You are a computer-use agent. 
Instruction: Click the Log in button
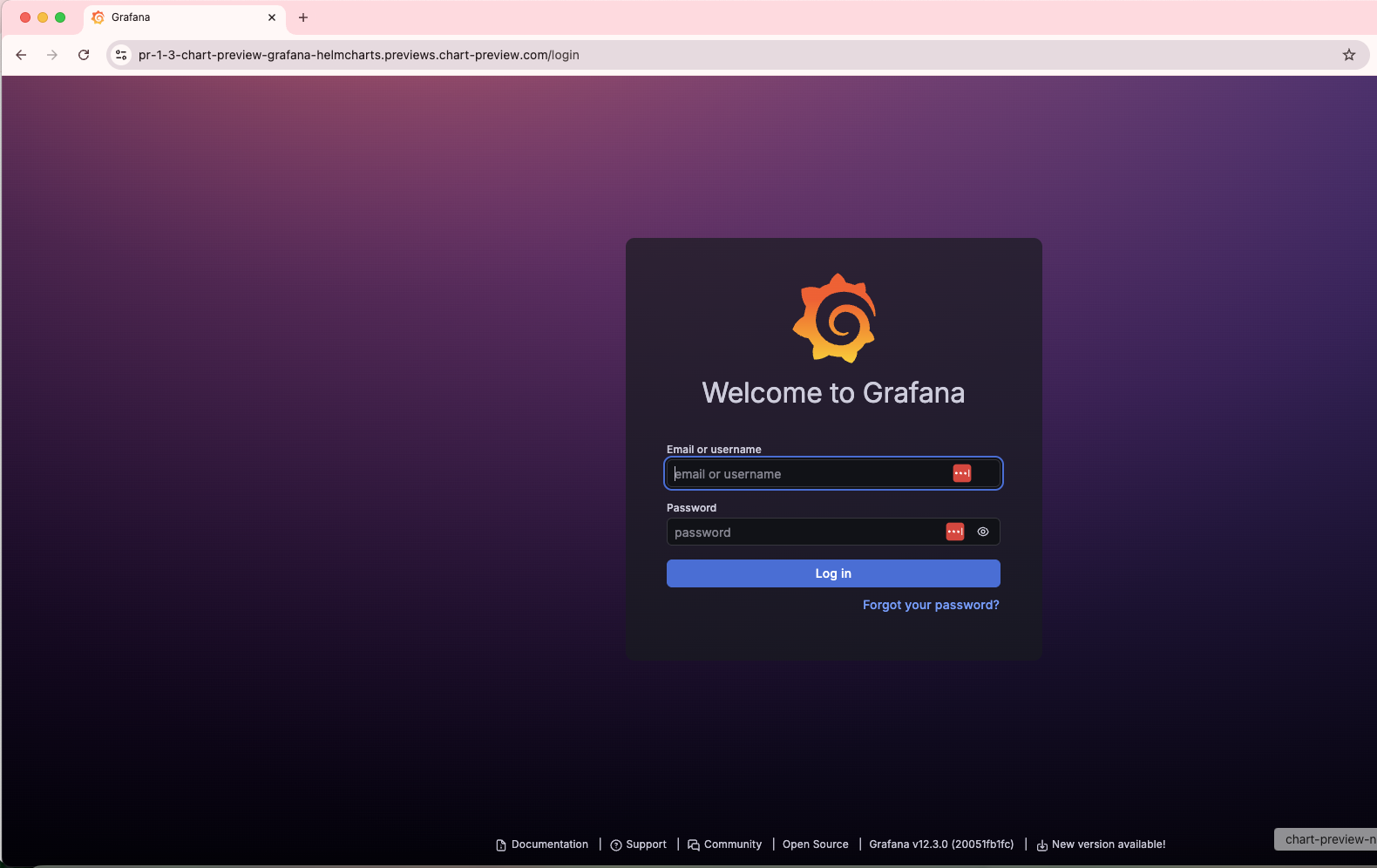point(833,573)
